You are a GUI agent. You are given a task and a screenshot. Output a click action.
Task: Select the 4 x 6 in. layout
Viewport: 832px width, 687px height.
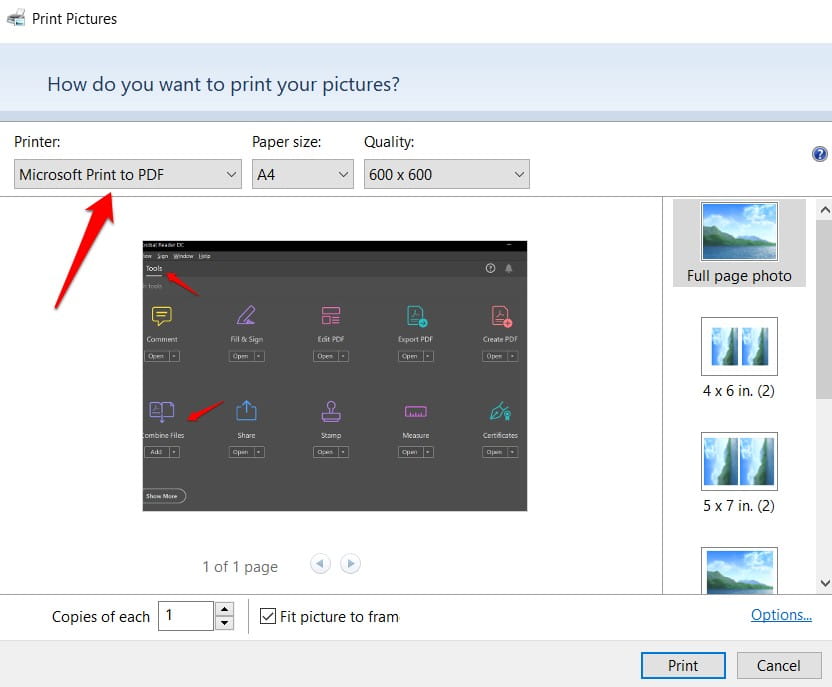point(739,346)
